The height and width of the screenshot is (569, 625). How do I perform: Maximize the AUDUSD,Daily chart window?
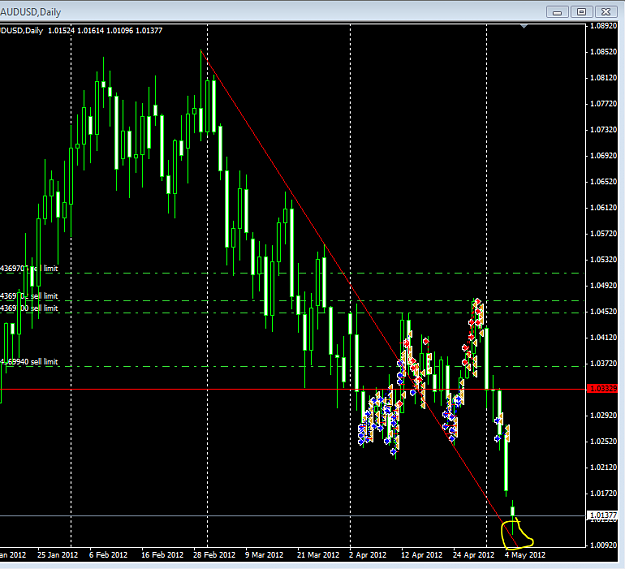(x=582, y=12)
